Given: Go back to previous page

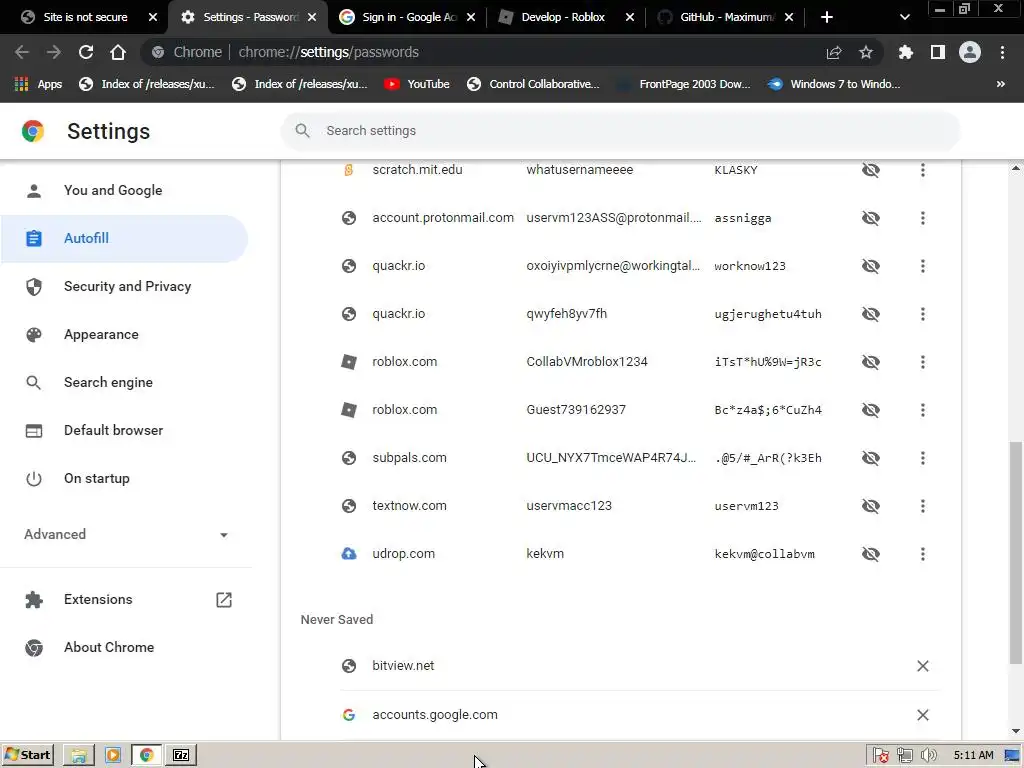Looking at the screenshot, I should point(22,52).
